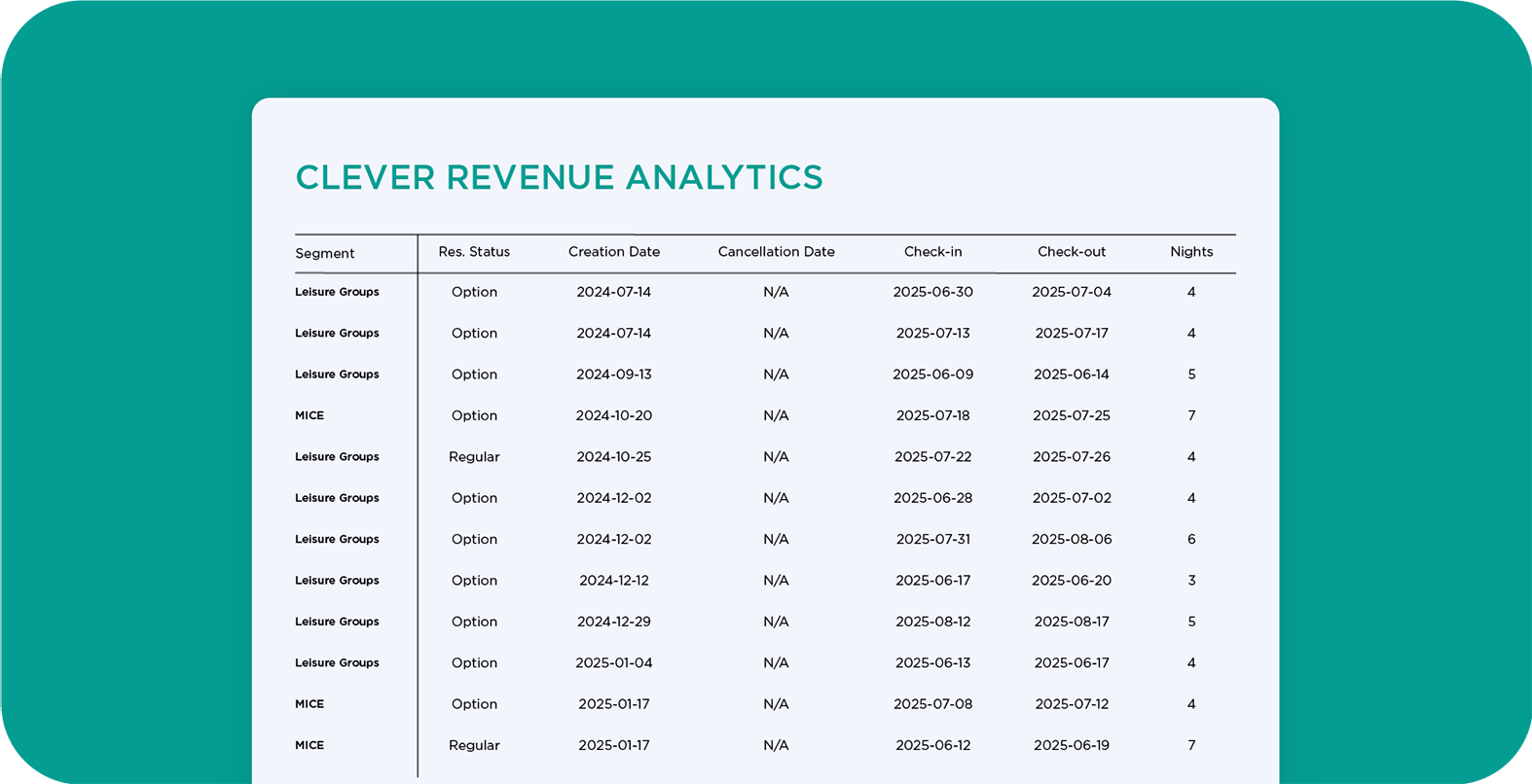Click check-out date 2025-06-20
1532x784 pixels.
[x=1072, y=581]
